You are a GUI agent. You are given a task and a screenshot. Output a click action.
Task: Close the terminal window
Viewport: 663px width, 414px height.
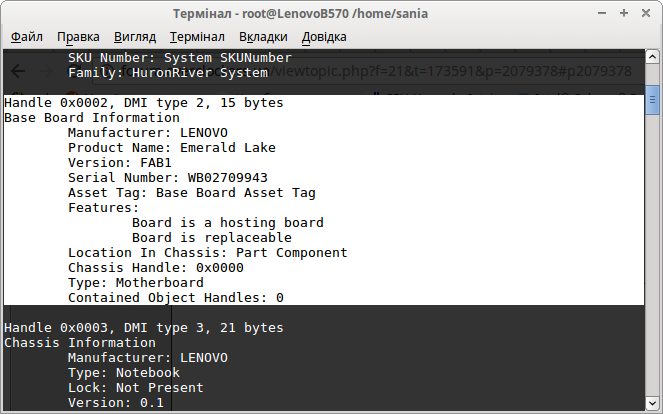(646, 14)
